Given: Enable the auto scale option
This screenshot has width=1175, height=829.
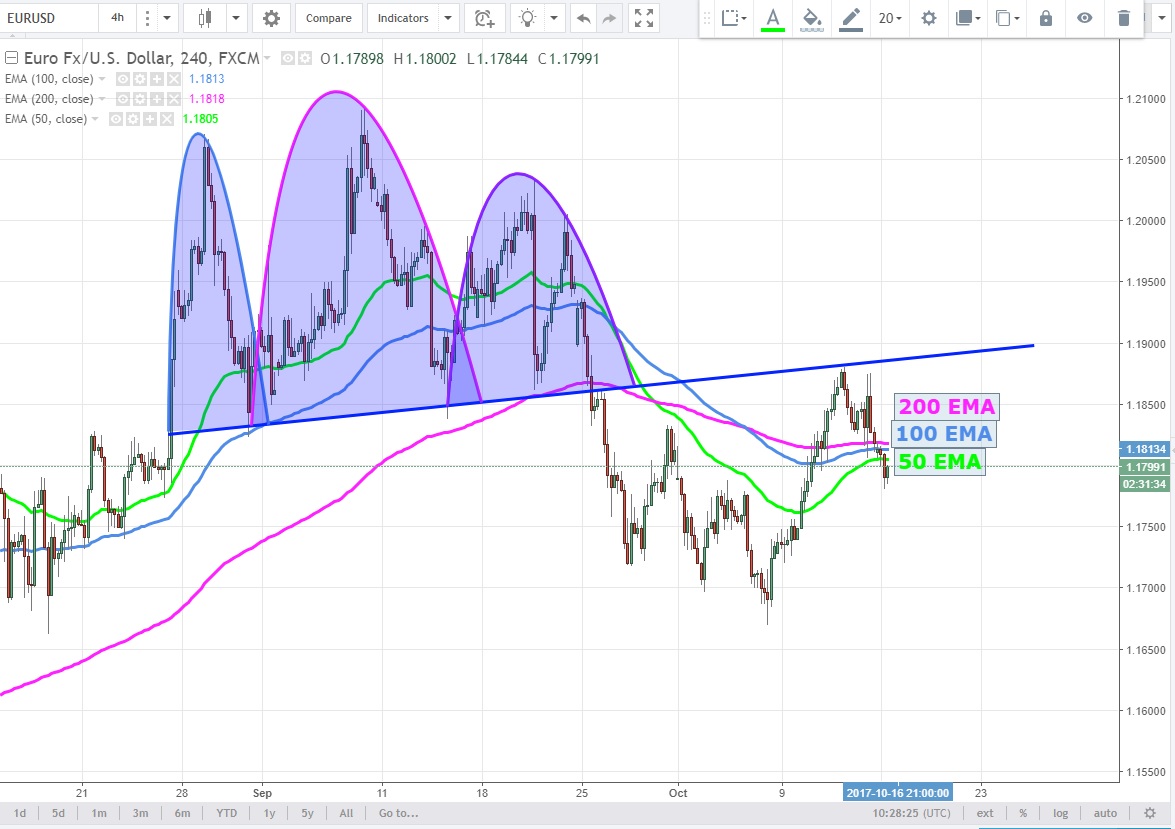Looking at the screenshot, I should pos(1105,813).
